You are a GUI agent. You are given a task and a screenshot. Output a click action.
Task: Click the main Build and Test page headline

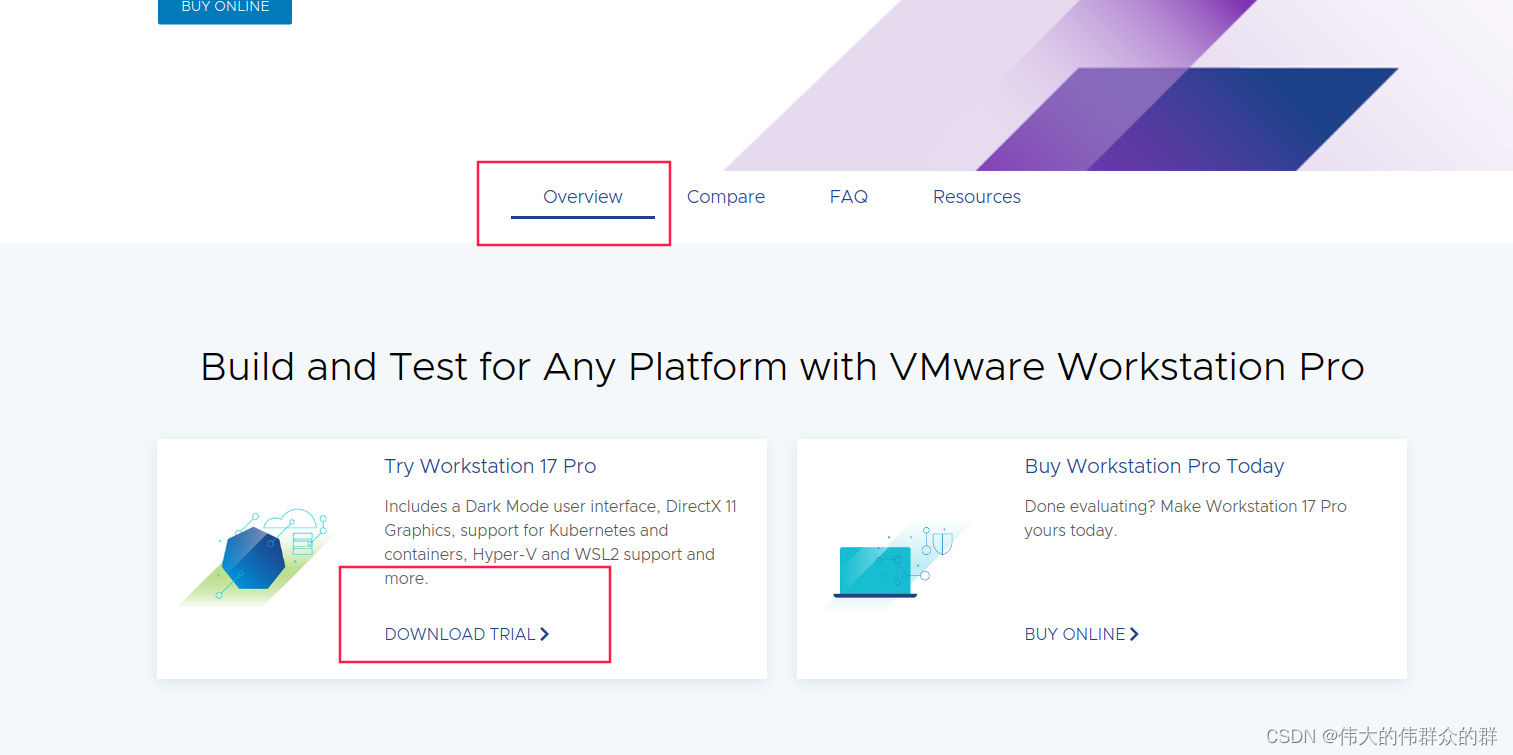[x=783, y=367]
